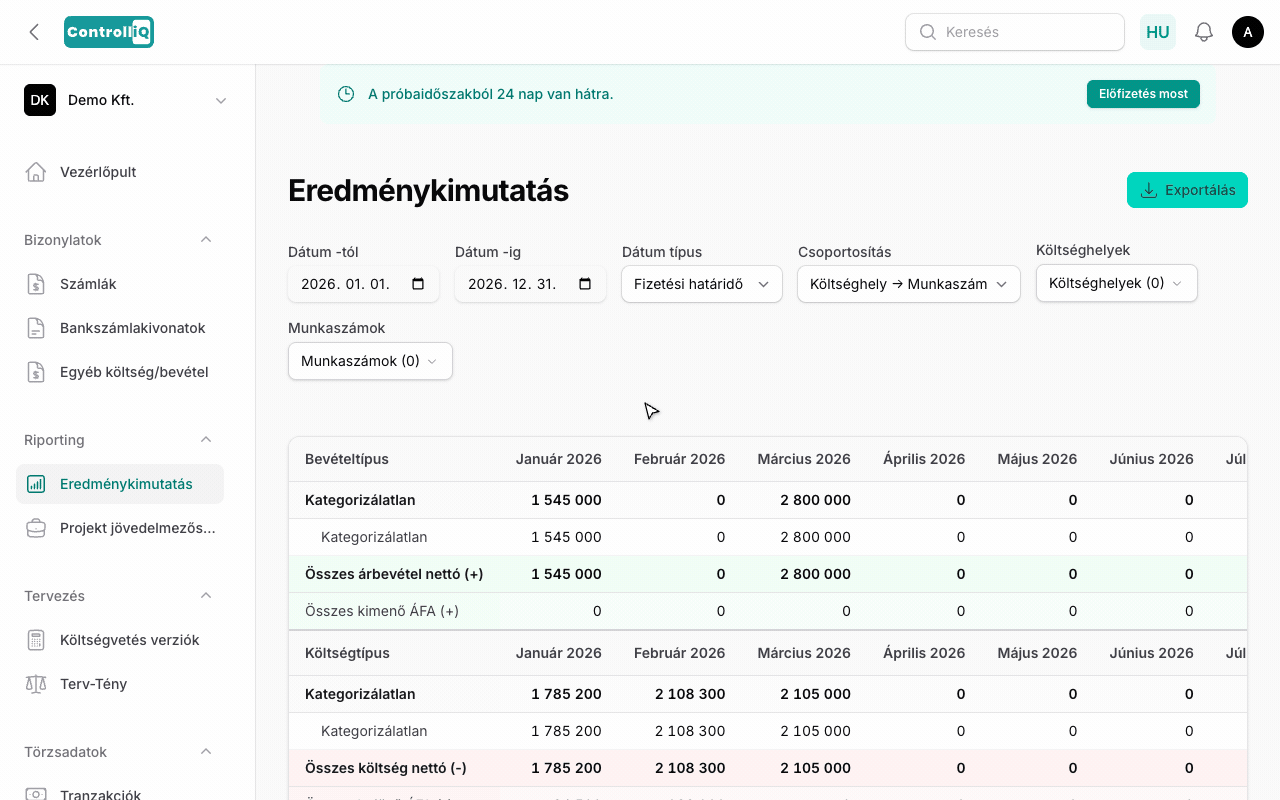The height and width of the screenshot is (800, 1280).
Task: Switch language with HU button
Action: tap(1158, 32)
